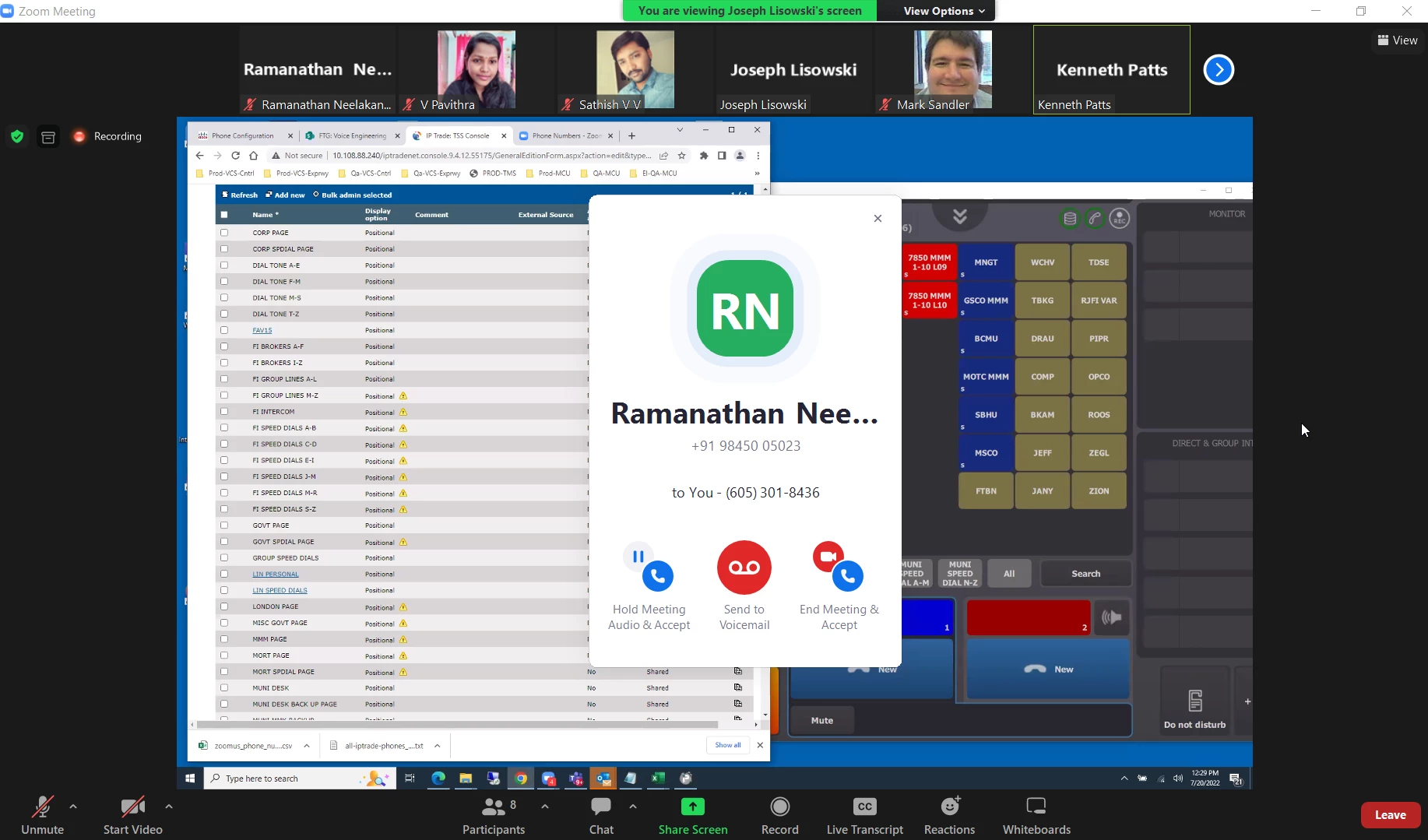The height and width of the screenshot is (840, 1428).
Task: Unmute the microphone in Zoom
Action: (x=42, y=814)
